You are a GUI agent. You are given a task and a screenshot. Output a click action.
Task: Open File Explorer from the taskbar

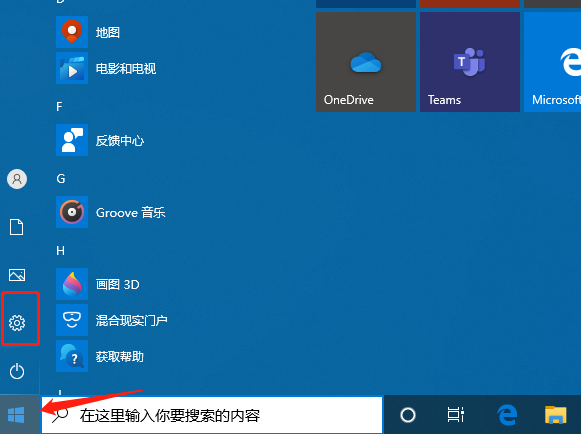[x=555, y=415]
